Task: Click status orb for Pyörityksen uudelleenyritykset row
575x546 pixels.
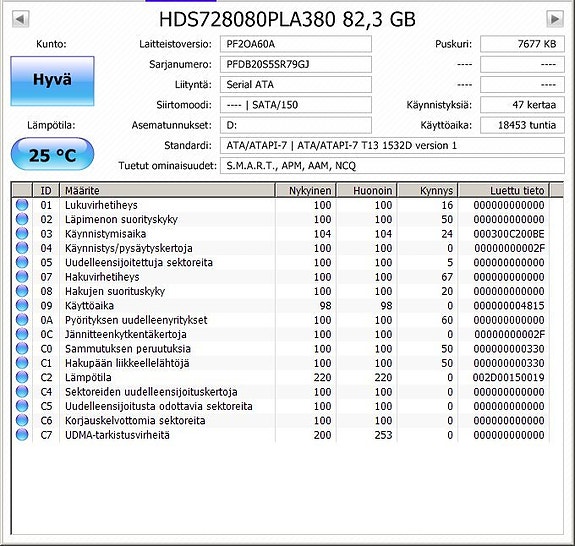Action: coord(22,319)
